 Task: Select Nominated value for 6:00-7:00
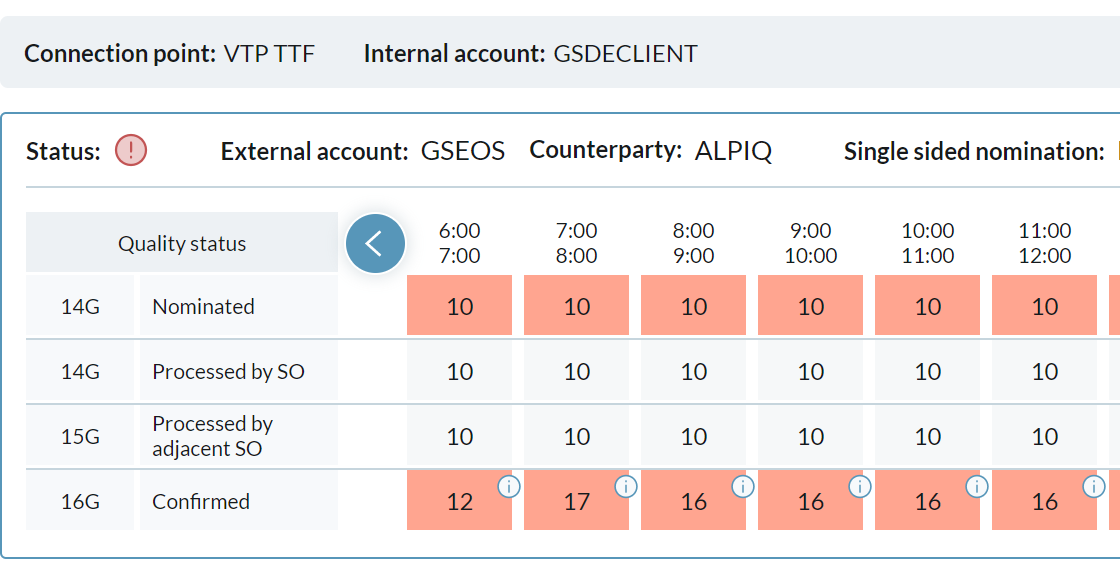pos(459,306)
